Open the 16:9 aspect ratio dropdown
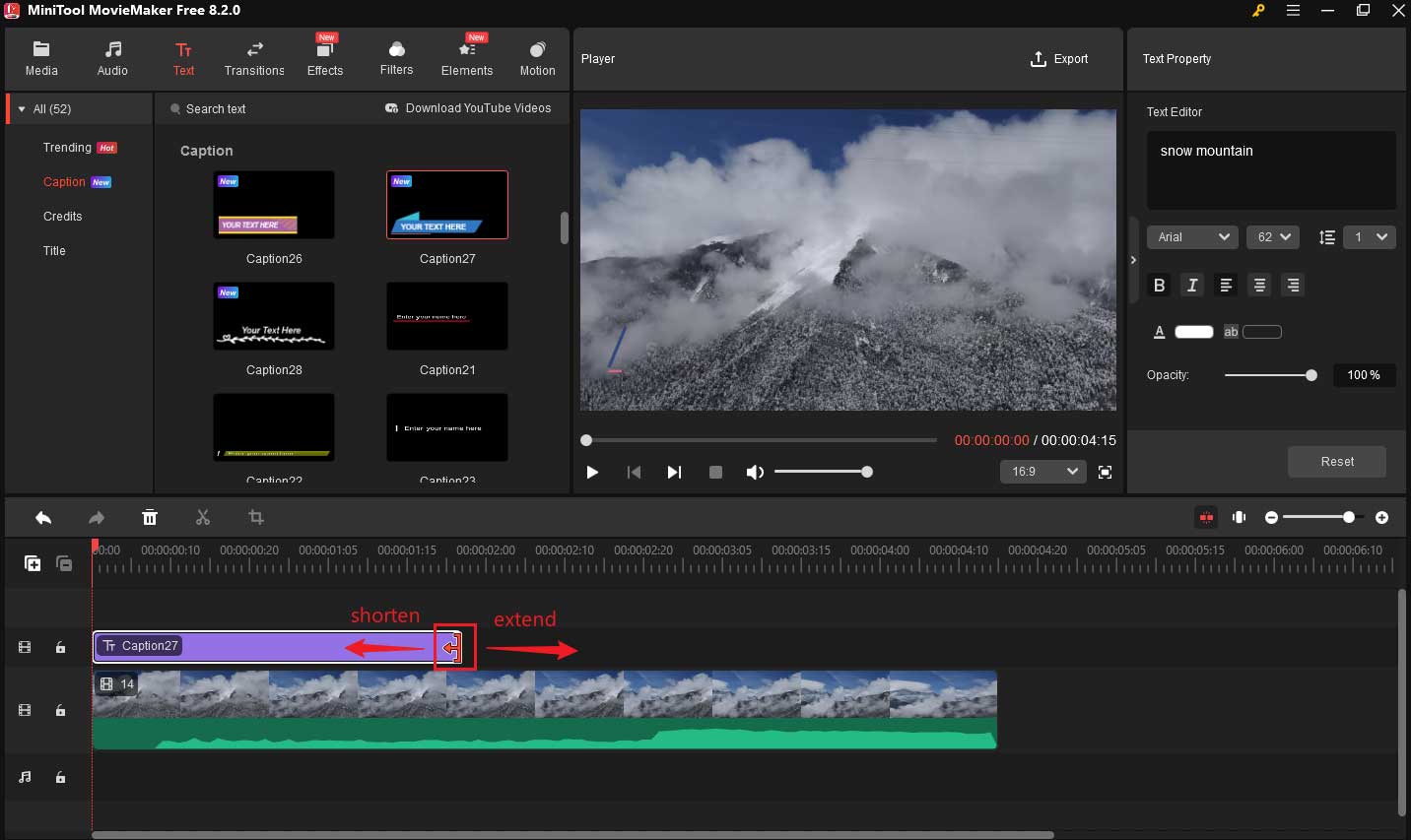Viewport: 1411px width, 840px height. [1042, 472]
